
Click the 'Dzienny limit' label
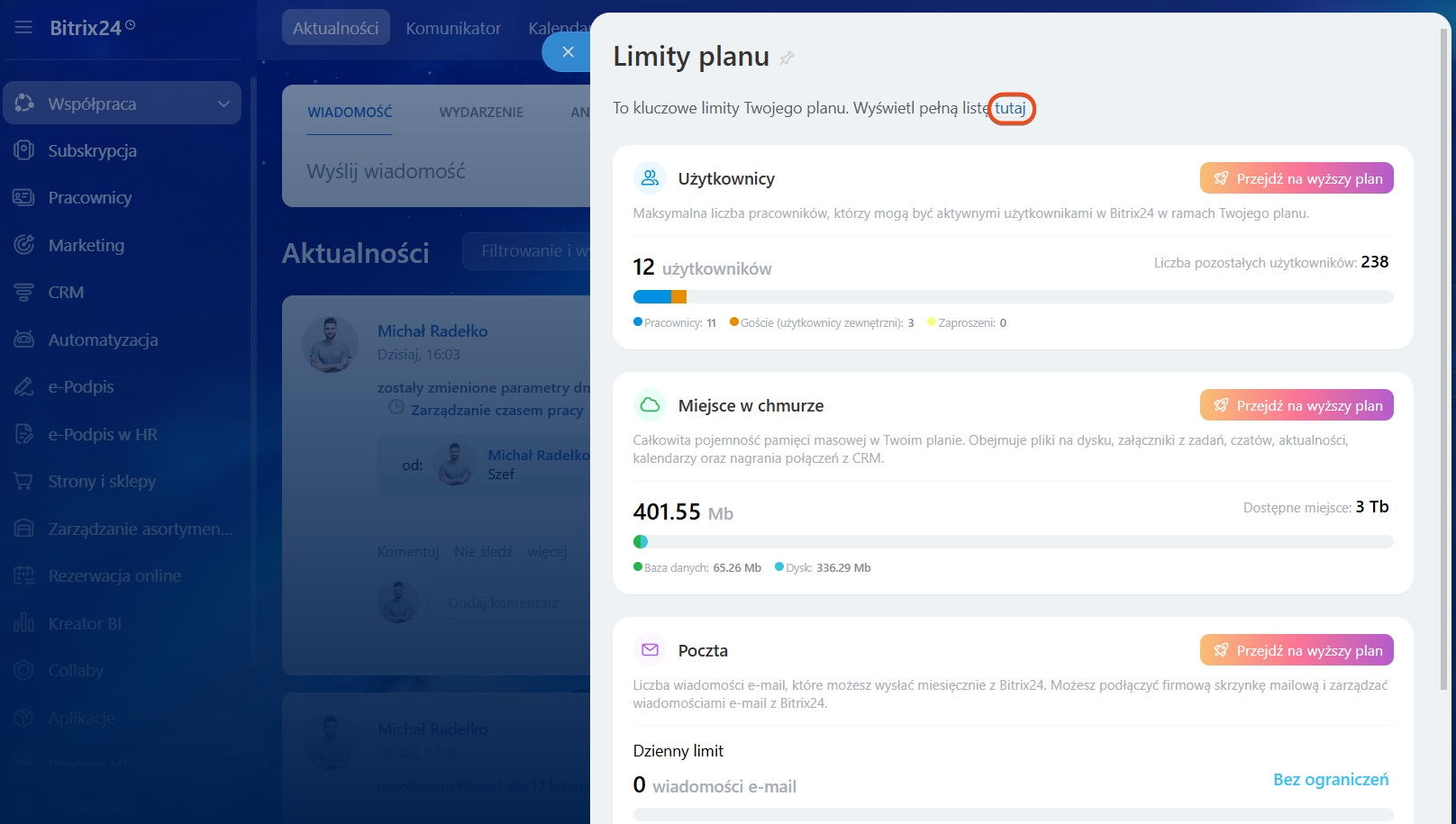click(678, 751)
